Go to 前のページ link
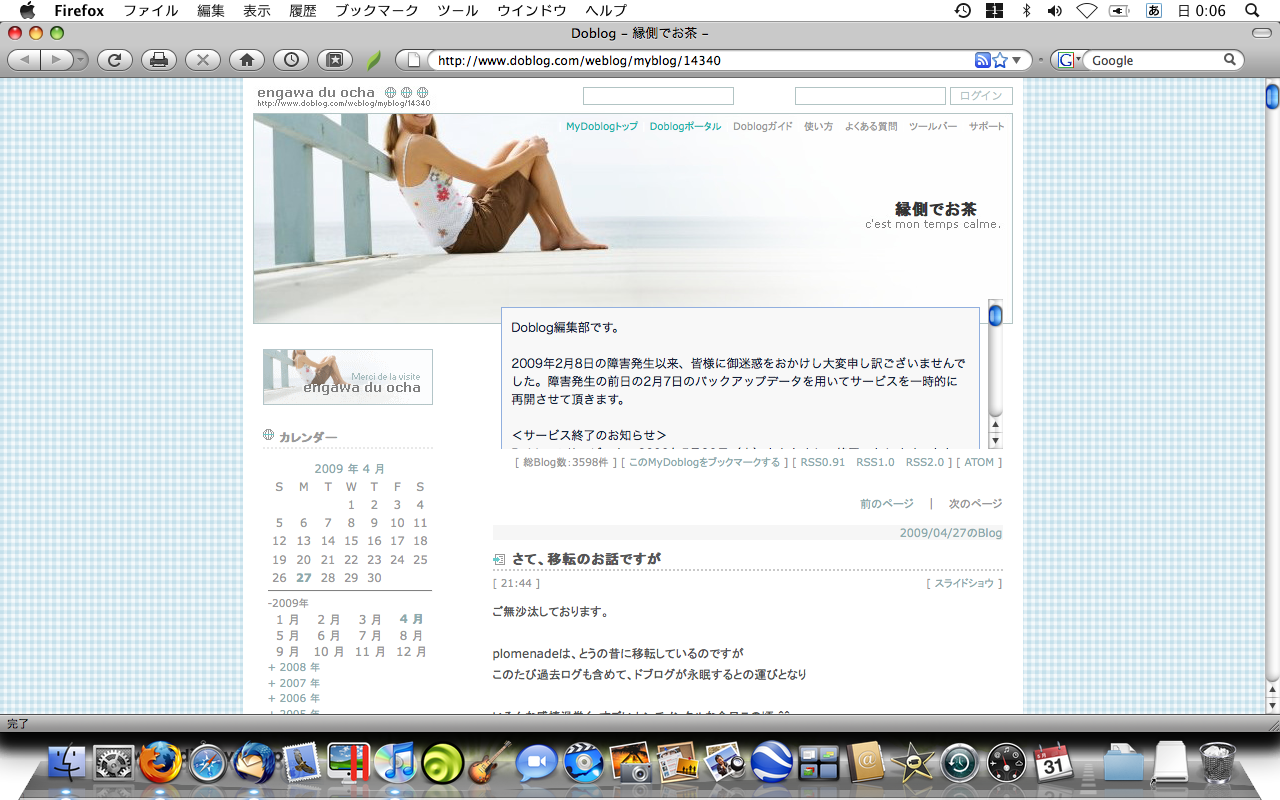This screenshot has width=1280, height=800. (887, 504)
